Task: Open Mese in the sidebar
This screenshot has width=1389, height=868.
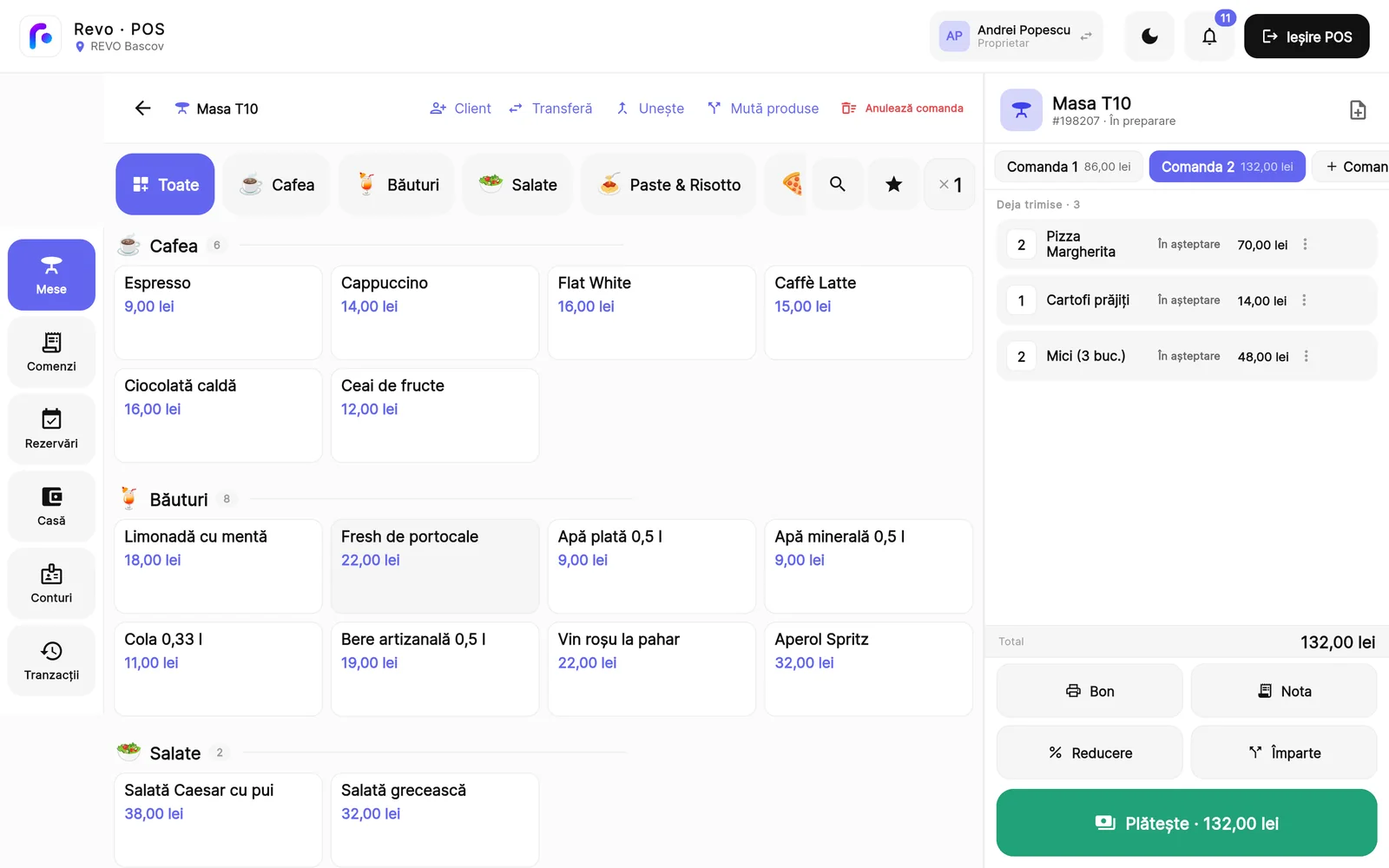Action: point(51,275)
